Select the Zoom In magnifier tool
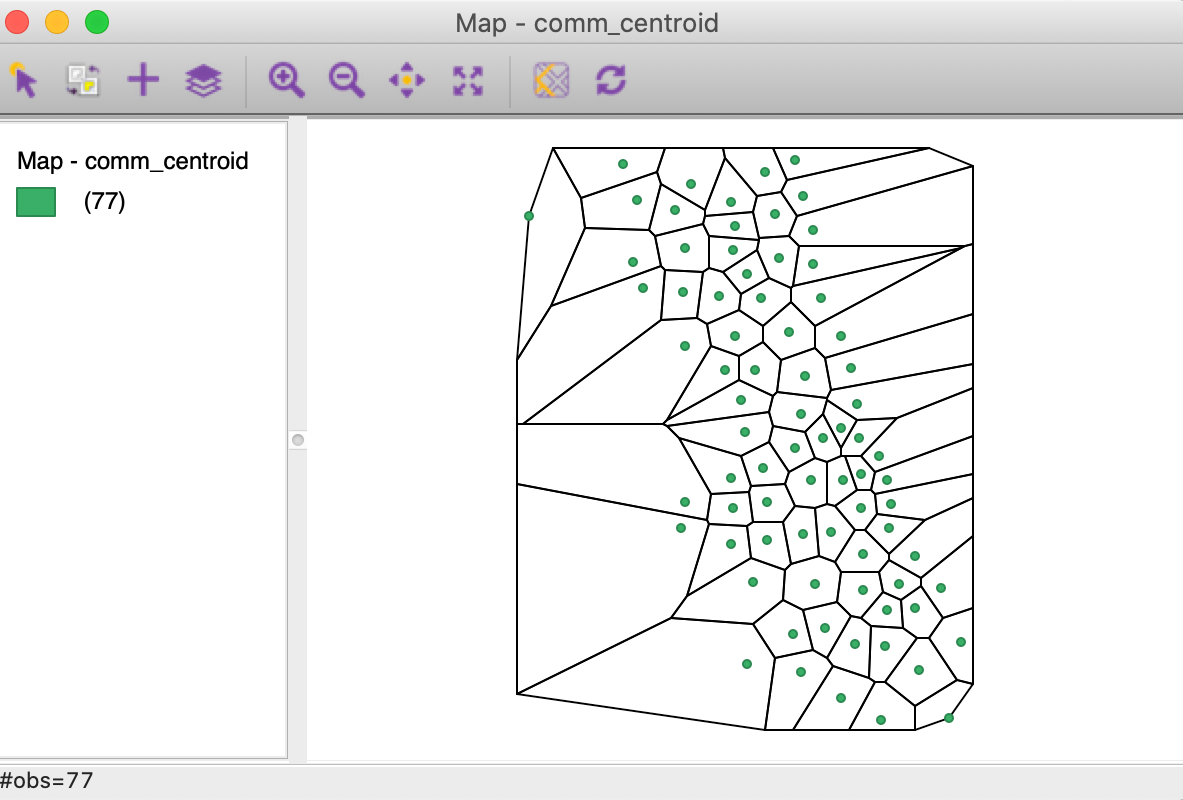This screenshot has width=1183, height=800. point(287,80)
